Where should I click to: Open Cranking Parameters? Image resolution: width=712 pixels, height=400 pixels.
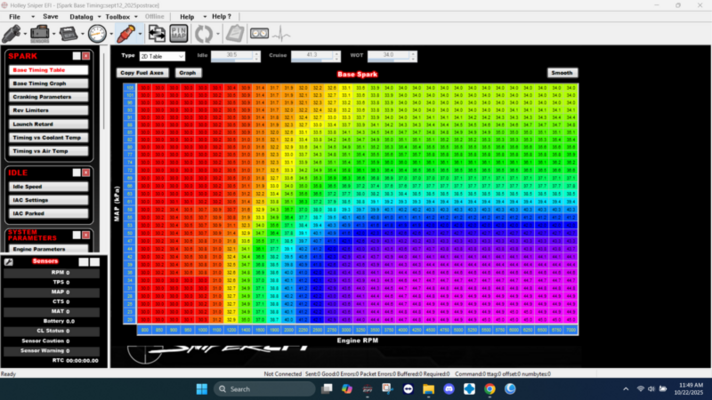pos(48,97)
